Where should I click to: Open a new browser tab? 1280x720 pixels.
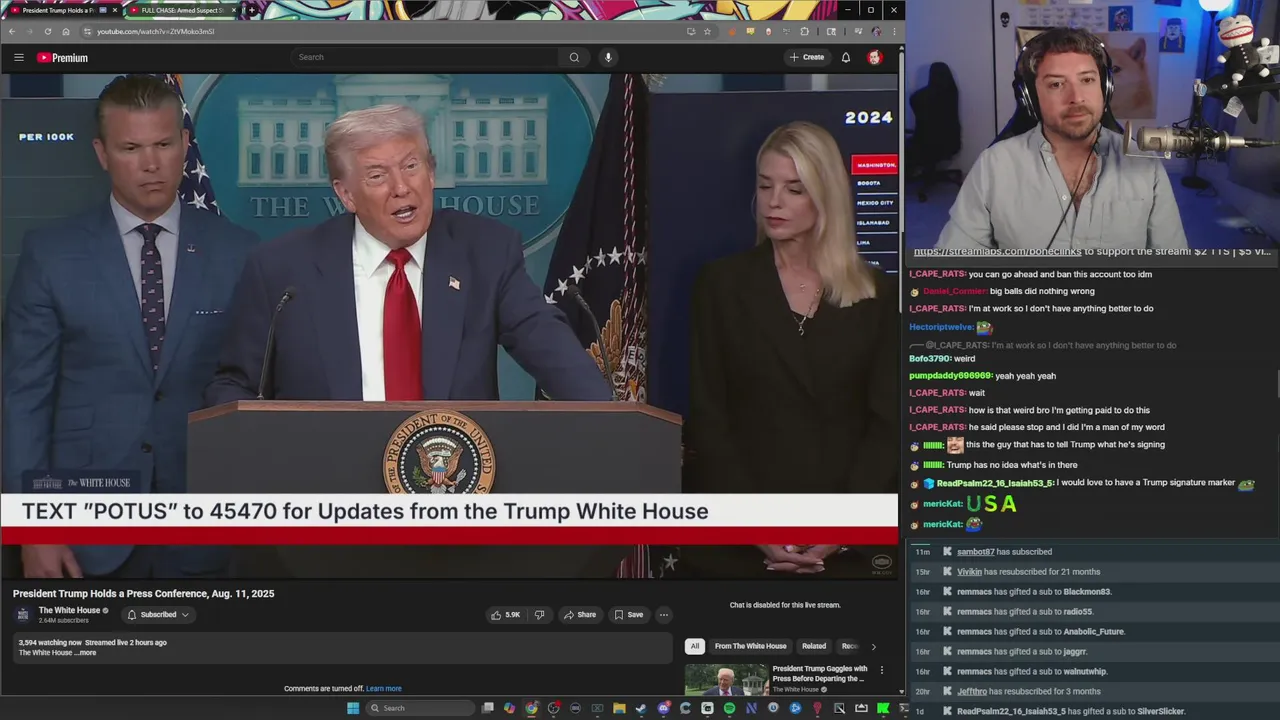pyautogui.click(x=251, y=10)
